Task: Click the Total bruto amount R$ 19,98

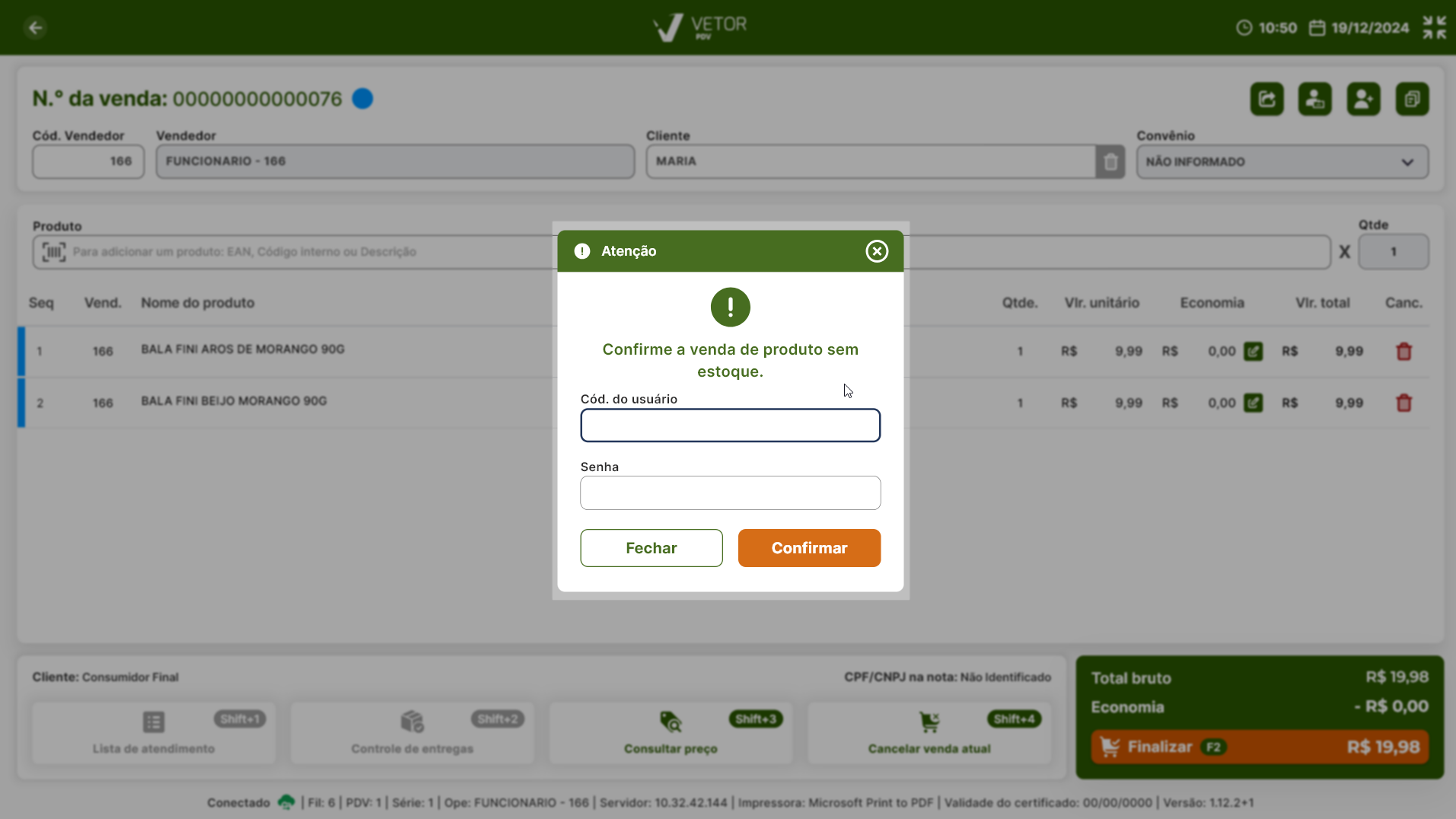Action: point(1397,677)
